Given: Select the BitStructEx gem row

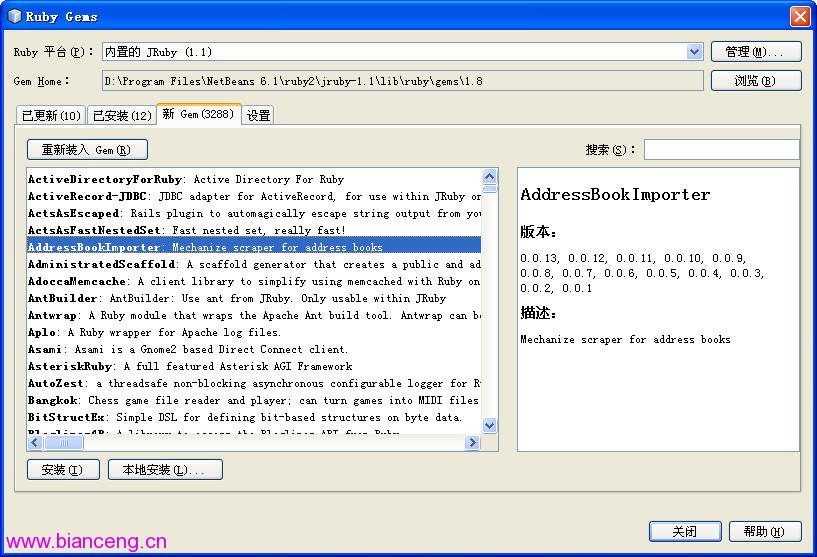Looking at the screenshot, I should [x=254, y=417].
